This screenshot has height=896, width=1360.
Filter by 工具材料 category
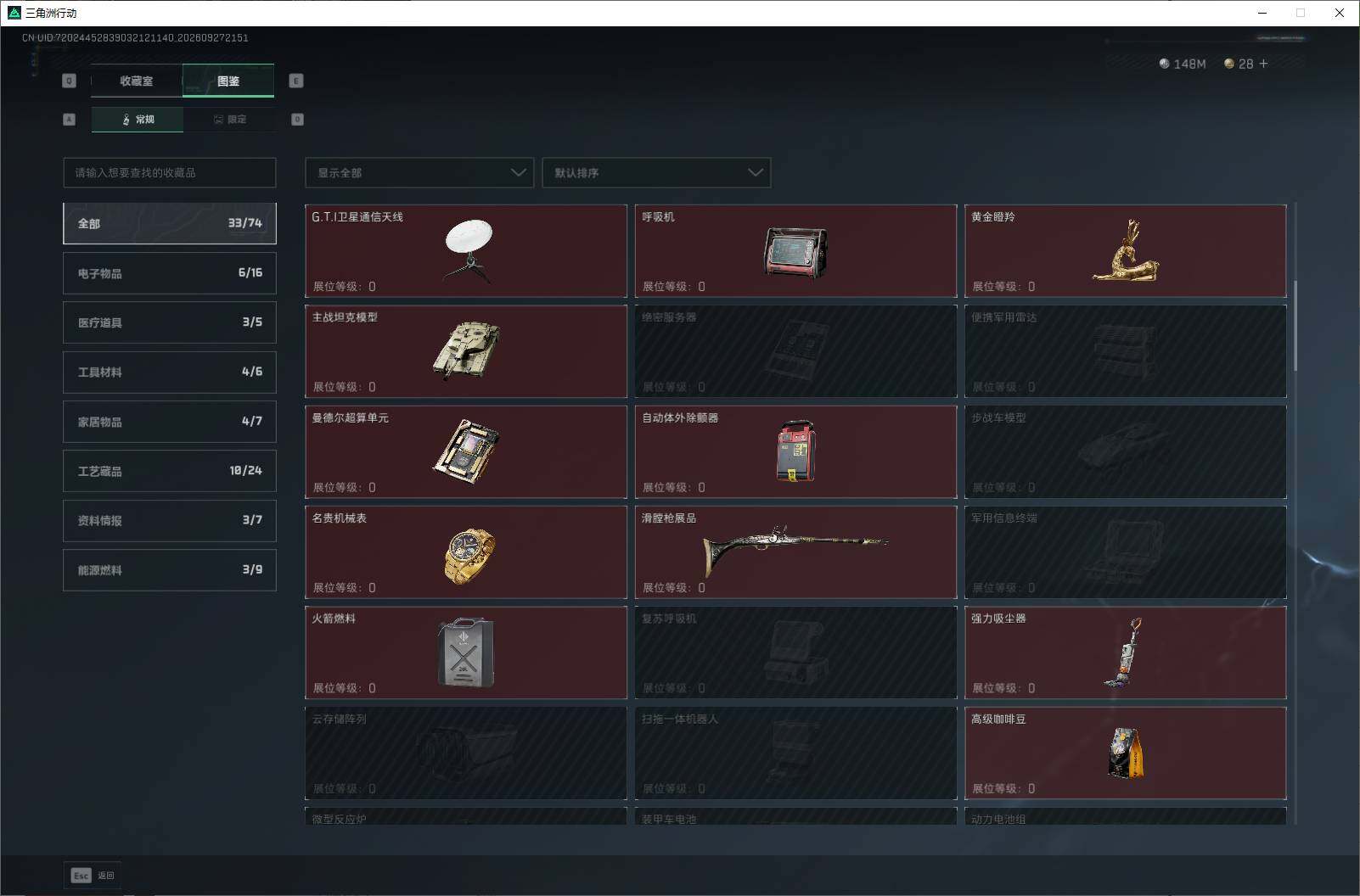click(170, 372)
